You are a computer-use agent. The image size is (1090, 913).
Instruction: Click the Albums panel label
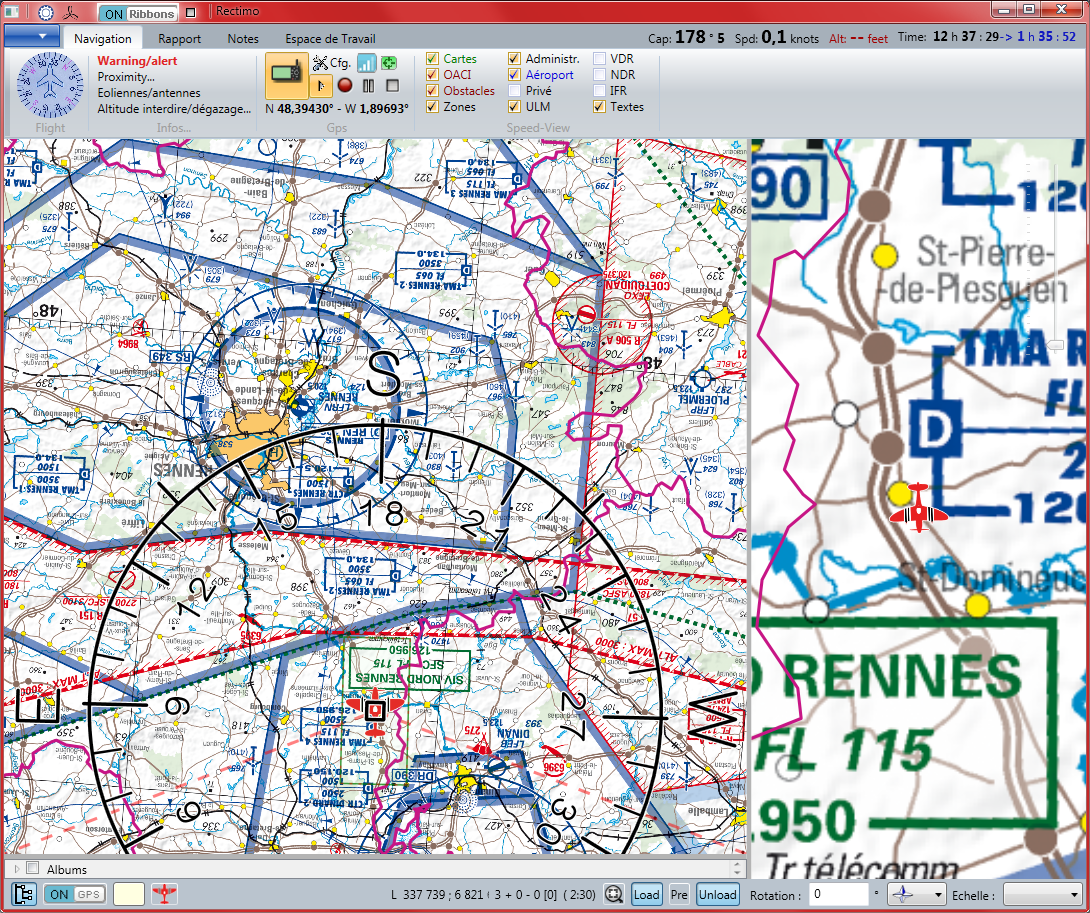point(67,869)
